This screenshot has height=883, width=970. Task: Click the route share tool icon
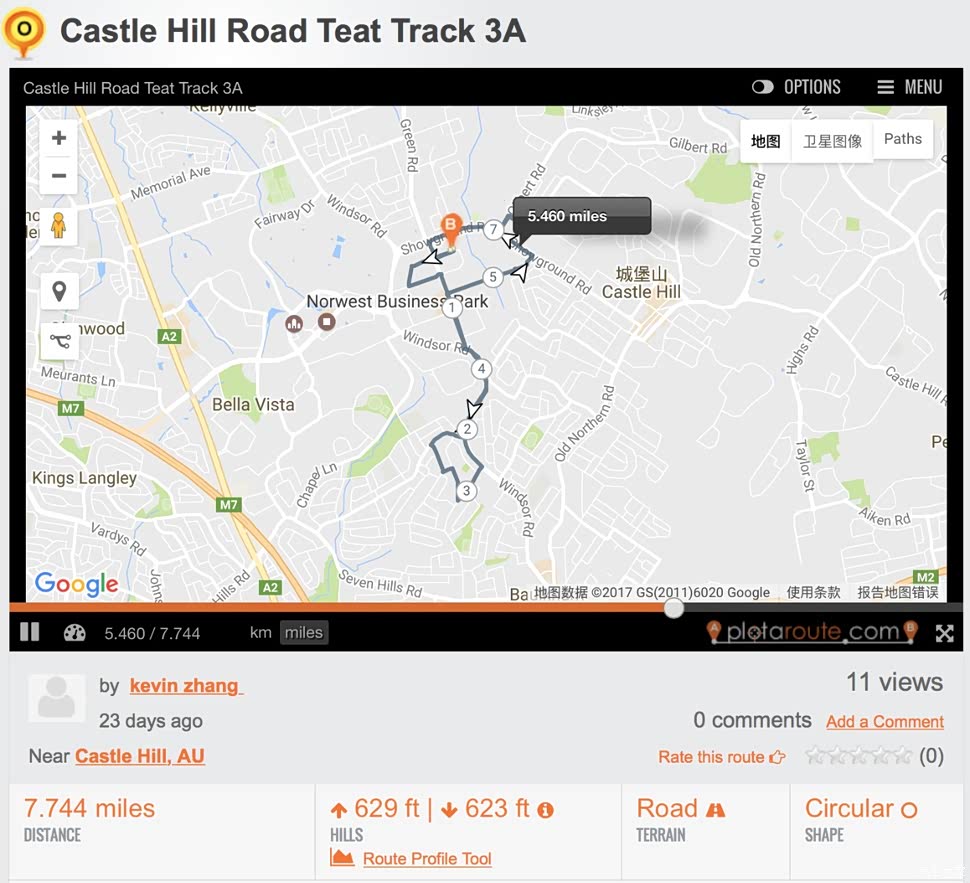click(x=59, y=340)
